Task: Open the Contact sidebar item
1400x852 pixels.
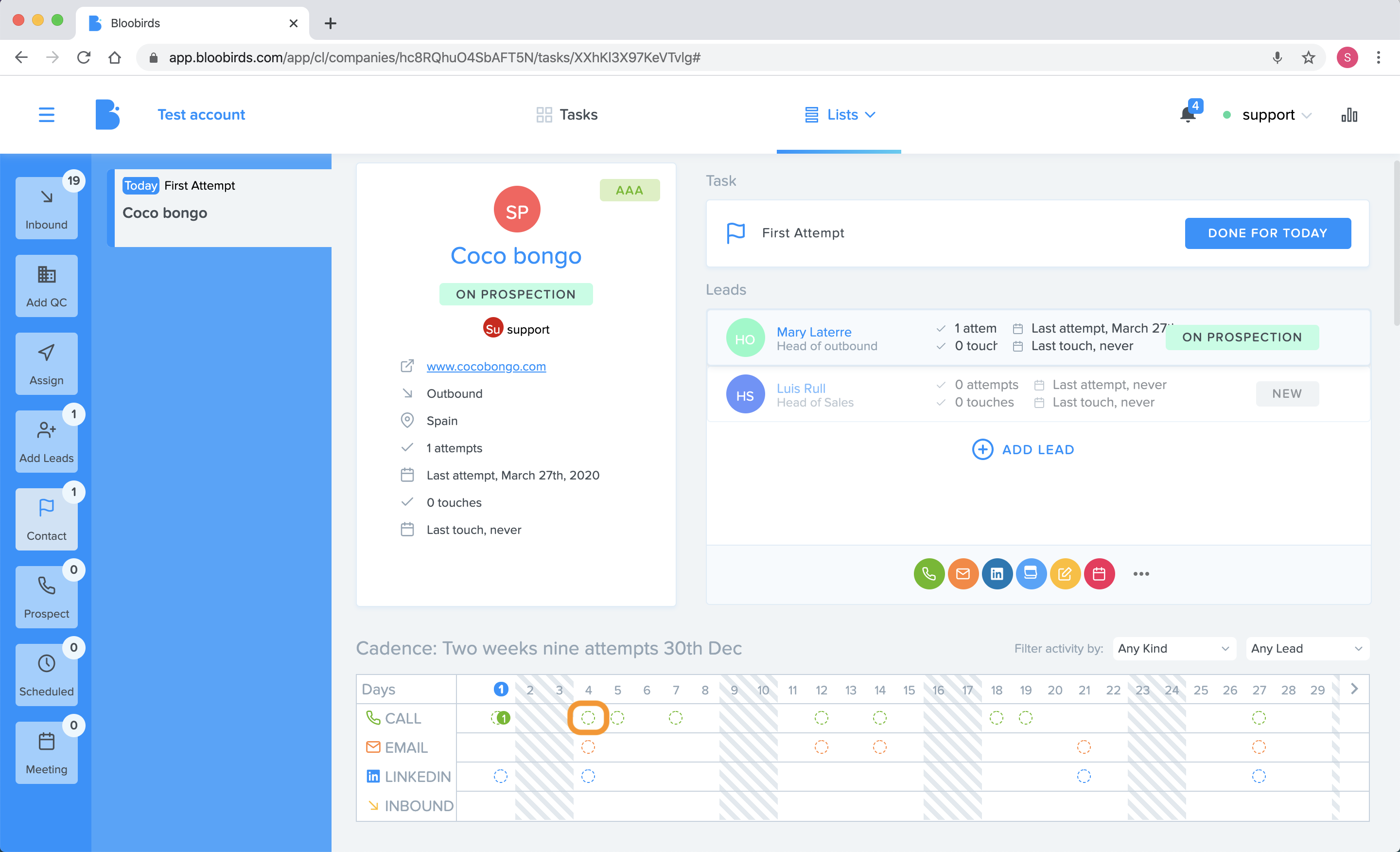Action: [x=47, y=519]
